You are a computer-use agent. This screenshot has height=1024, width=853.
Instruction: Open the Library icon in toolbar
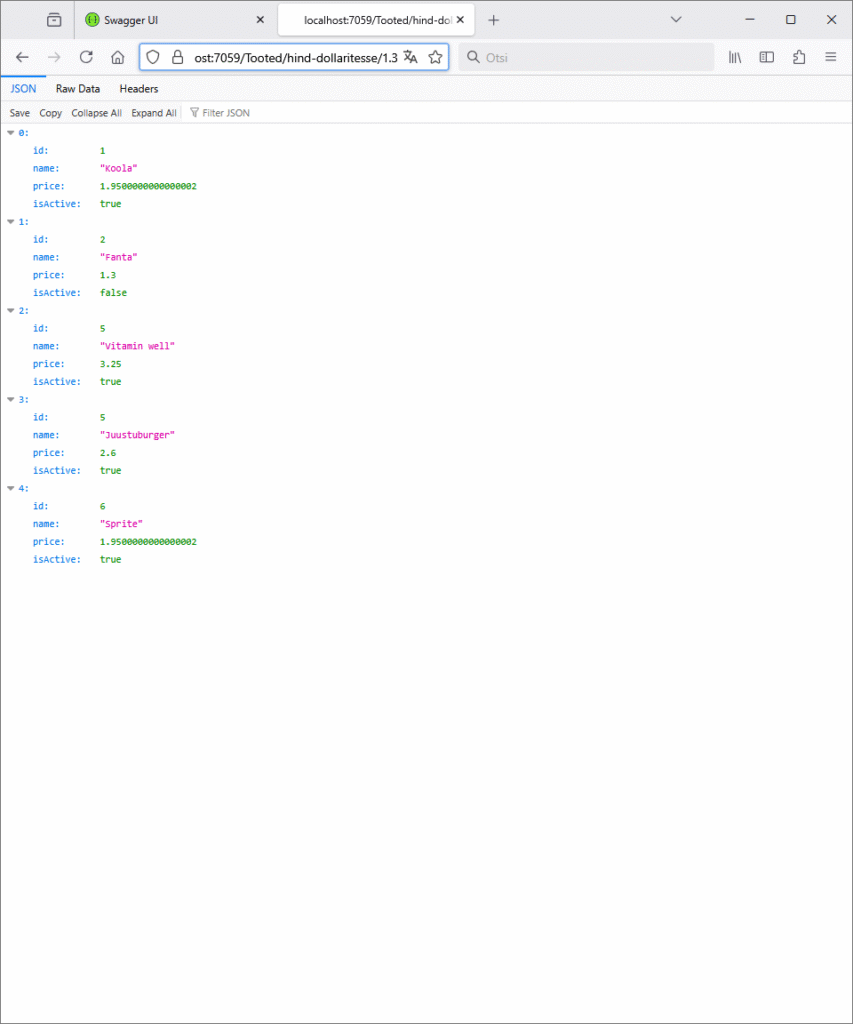pos(734,57)
